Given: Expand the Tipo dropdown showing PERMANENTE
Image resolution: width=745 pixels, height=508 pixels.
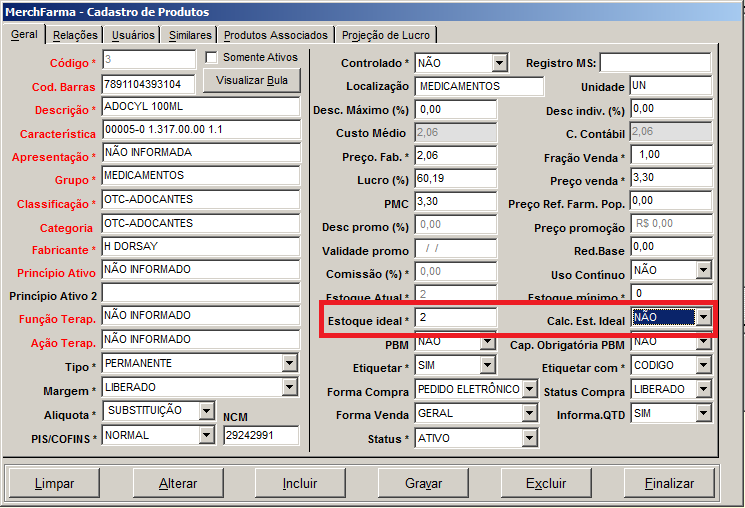Looking at the screenshot, I should (290, 363).
